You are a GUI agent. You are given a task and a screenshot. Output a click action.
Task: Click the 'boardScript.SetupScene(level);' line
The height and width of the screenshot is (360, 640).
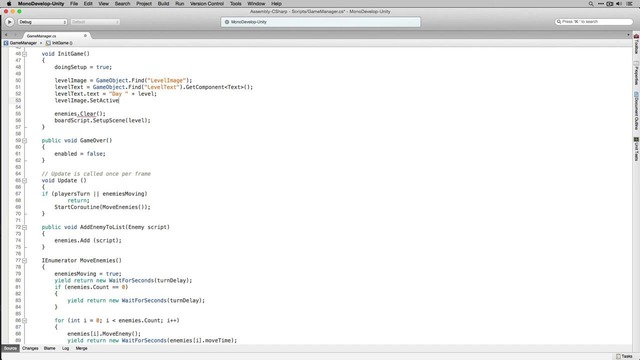(102, 120)
